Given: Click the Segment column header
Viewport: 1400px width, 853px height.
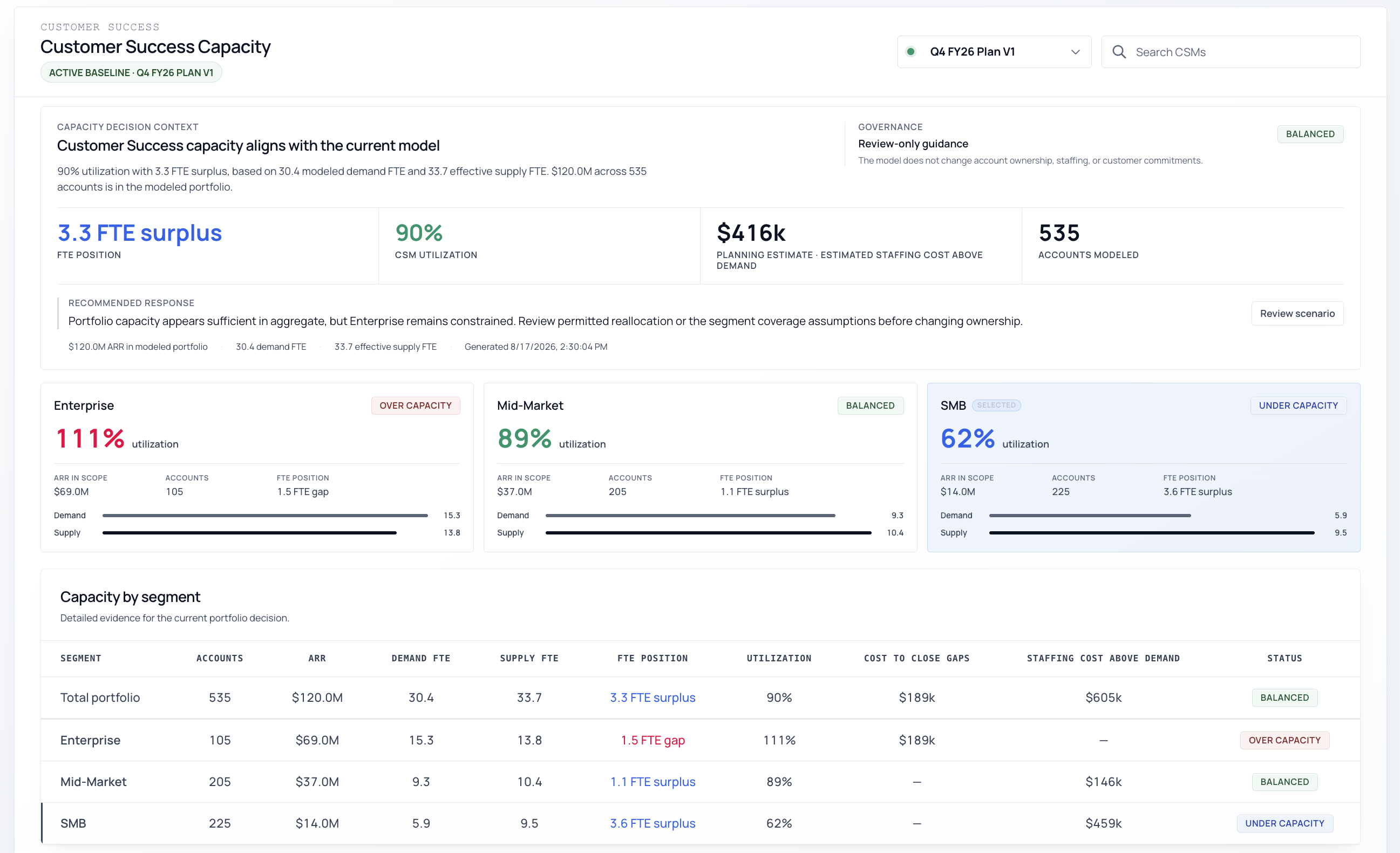Looking at the screenshot, I should coord(80,658).
